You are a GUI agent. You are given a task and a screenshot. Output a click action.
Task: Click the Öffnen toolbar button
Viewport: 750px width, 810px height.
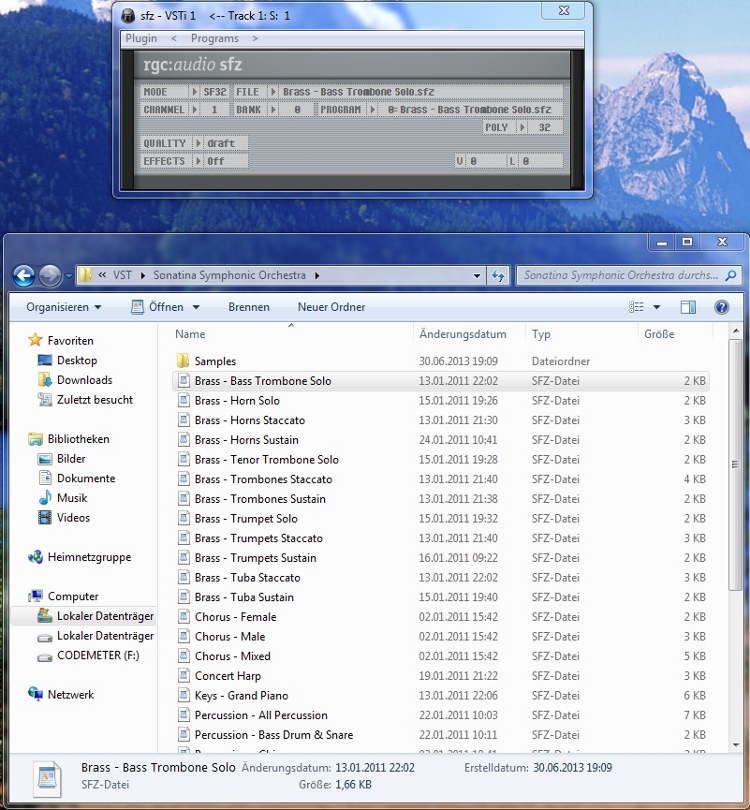click(x=158, y=307)
